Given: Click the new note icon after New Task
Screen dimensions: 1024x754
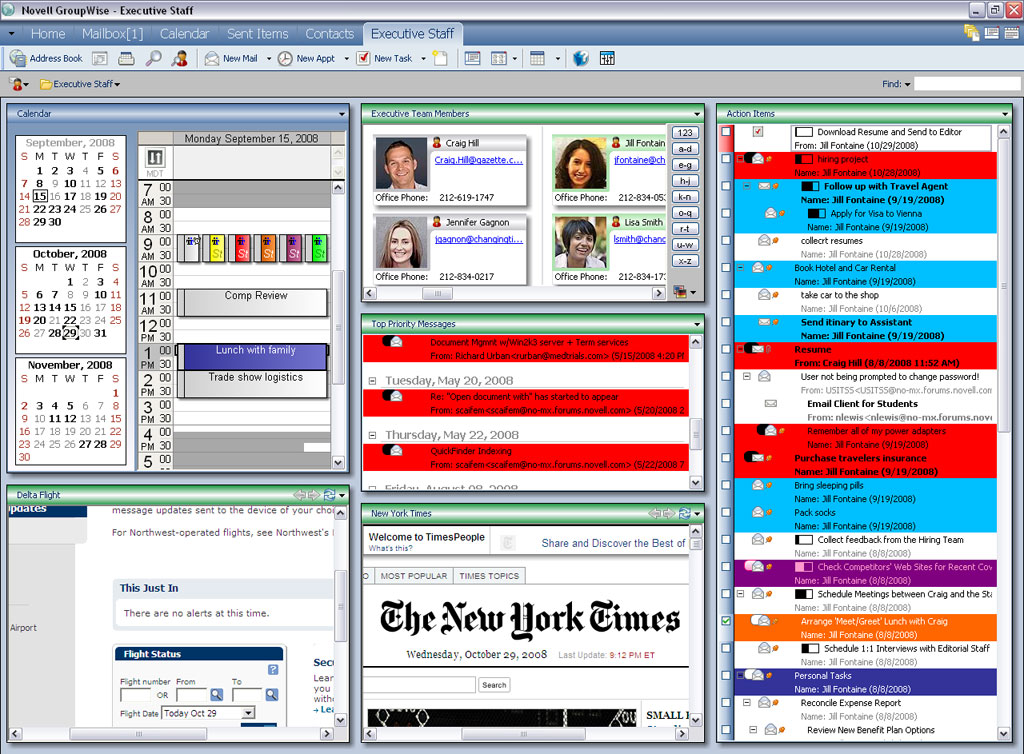Looking at the screenshot, I should 441,59.
